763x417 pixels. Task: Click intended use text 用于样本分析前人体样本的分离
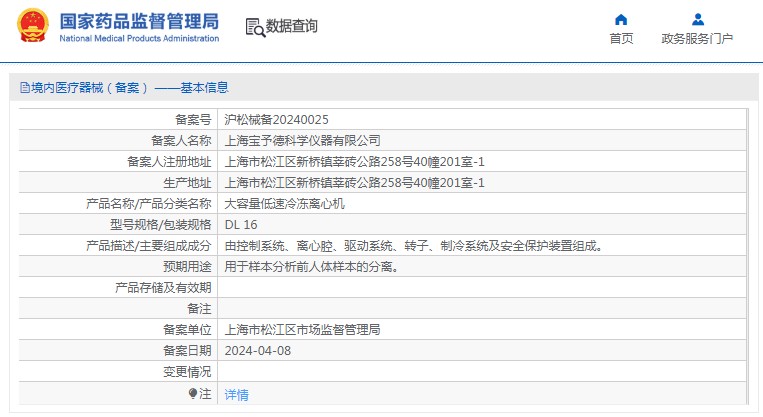click(x=312, y=267)
